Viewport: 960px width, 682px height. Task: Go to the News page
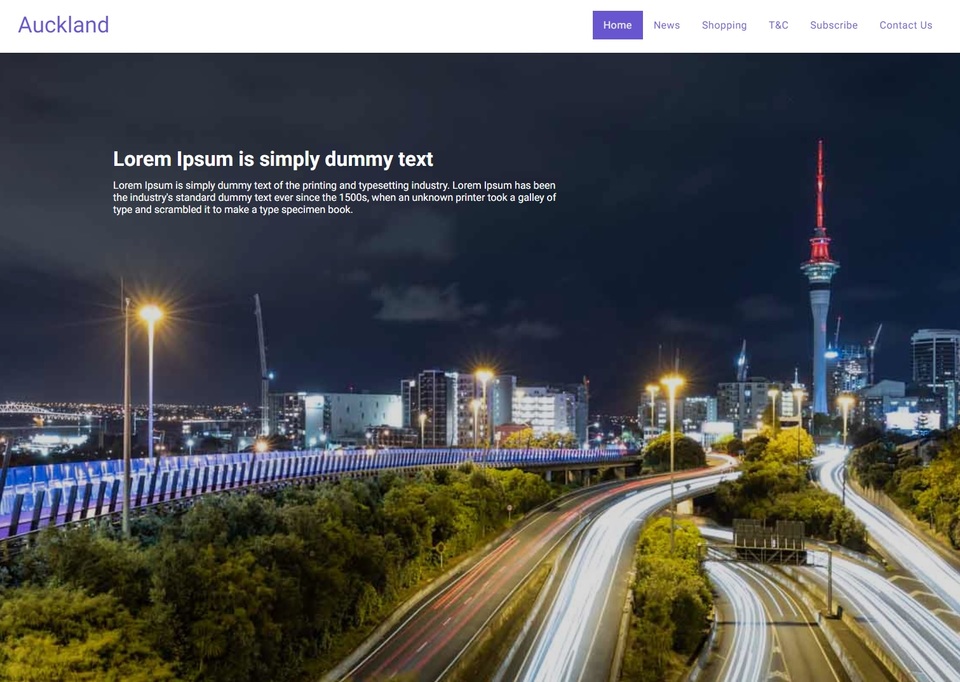click(x=666, y=25)
